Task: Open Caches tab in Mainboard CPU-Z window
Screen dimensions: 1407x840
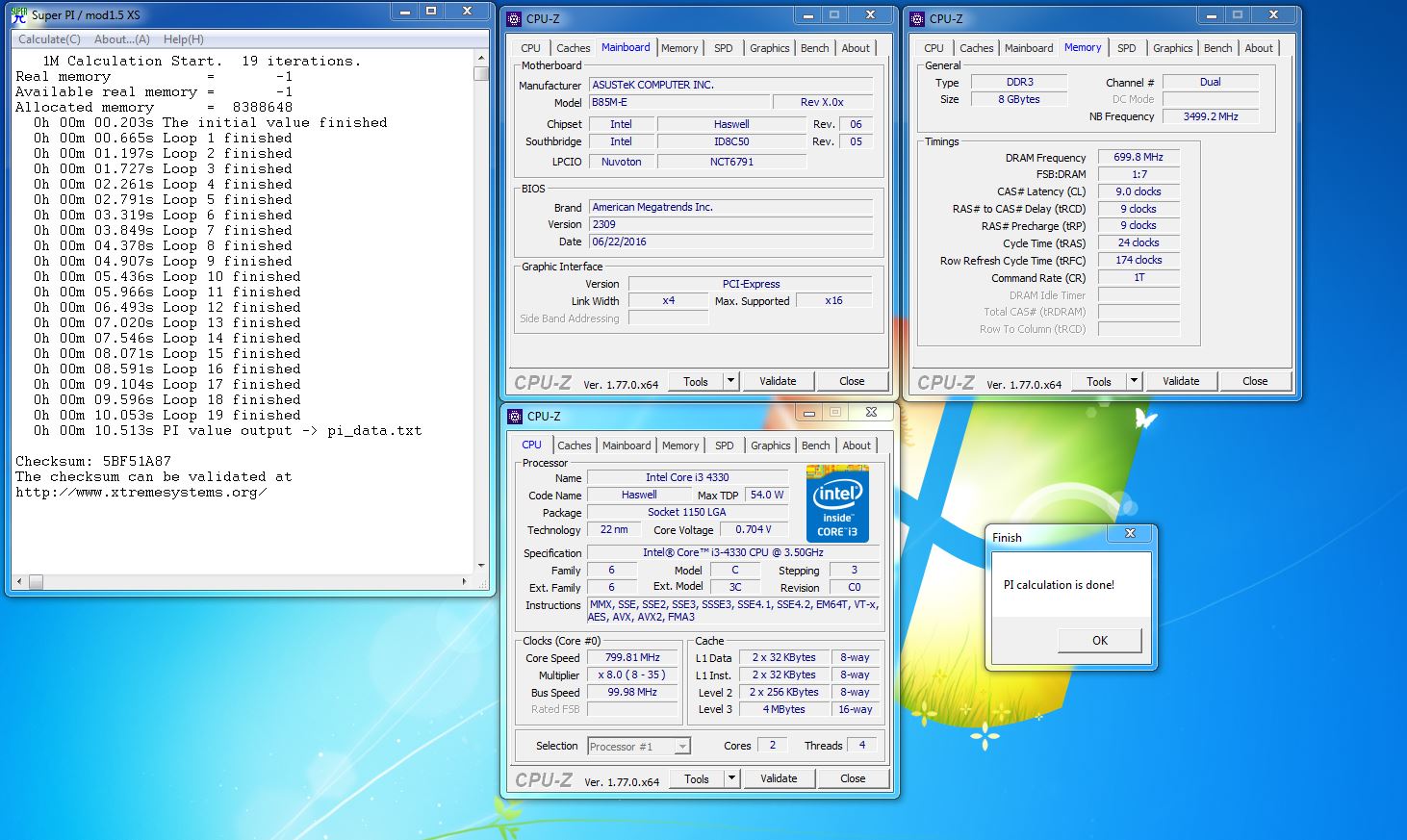Action: coord(573,48)
